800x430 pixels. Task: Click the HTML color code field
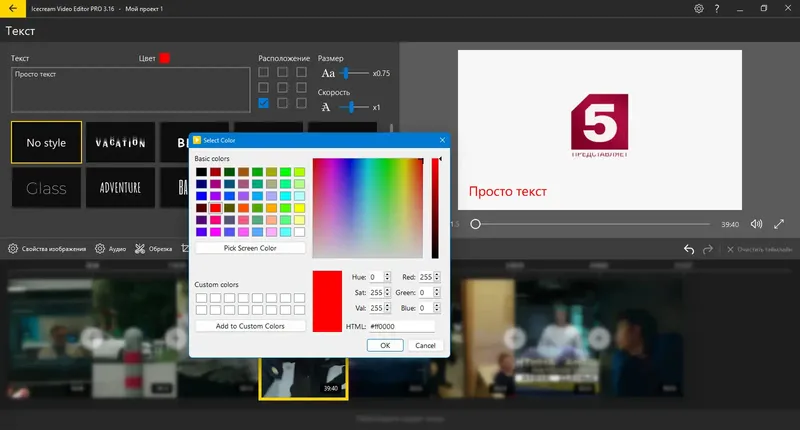click(x=402, y=326)
